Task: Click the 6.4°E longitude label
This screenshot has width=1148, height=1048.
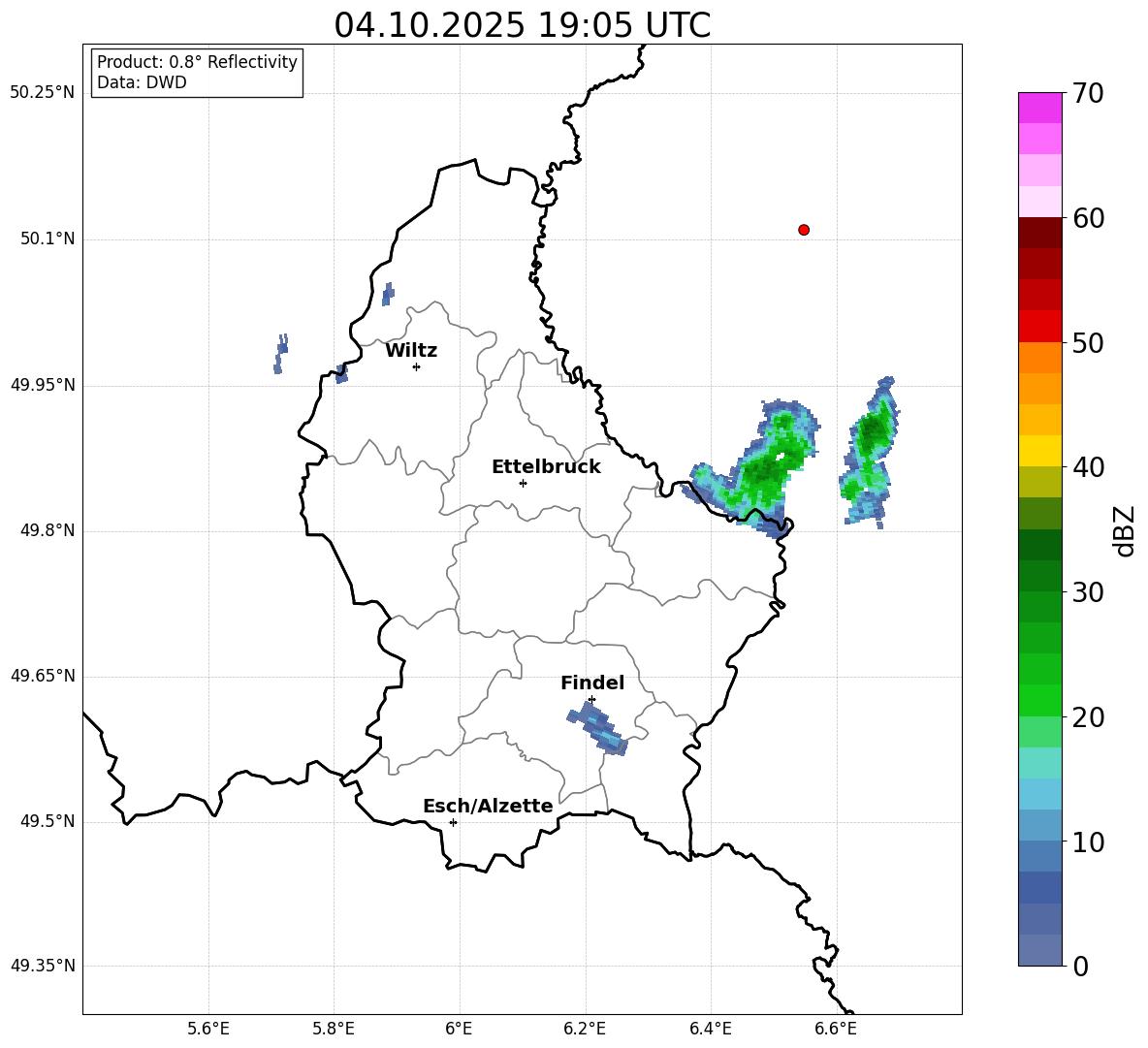Action: [x=710, y=1029]
